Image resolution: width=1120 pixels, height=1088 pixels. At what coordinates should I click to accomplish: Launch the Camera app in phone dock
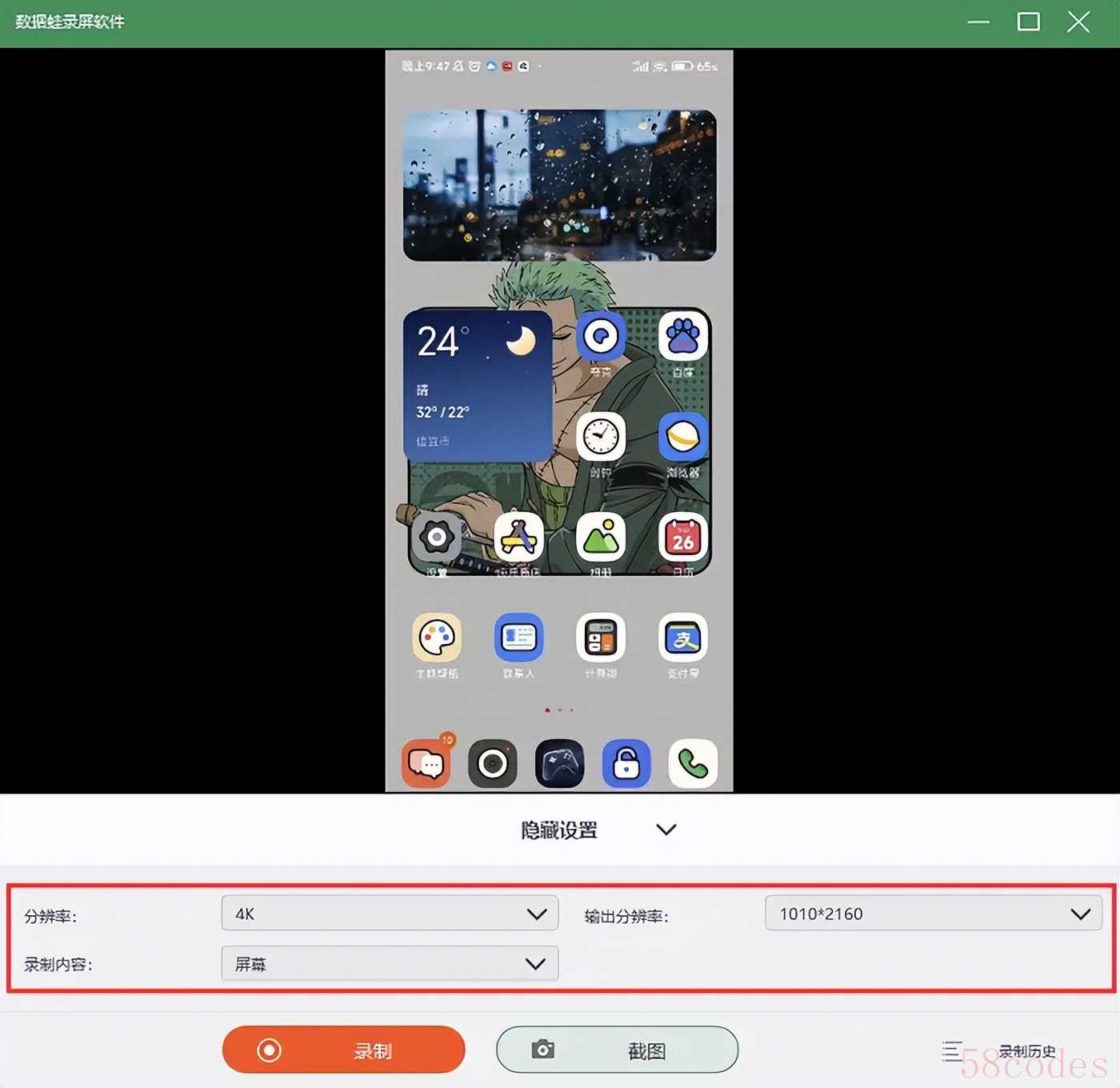pyautogui.click(x=493, y=763)
